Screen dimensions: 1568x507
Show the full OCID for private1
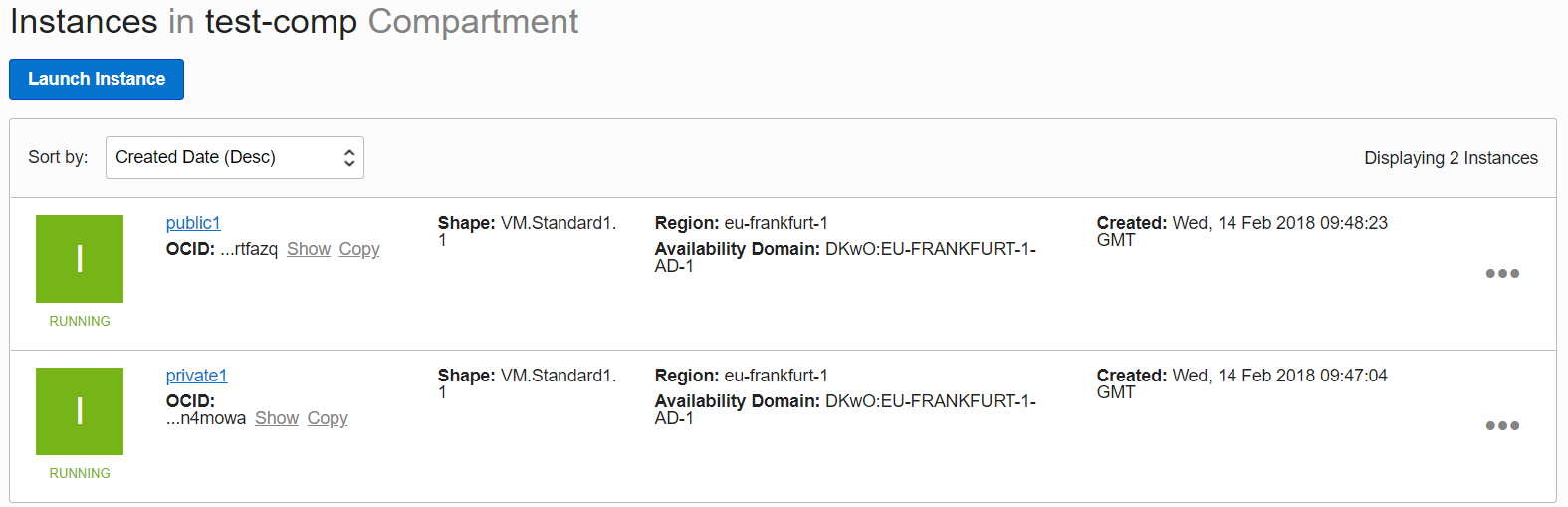277,418
